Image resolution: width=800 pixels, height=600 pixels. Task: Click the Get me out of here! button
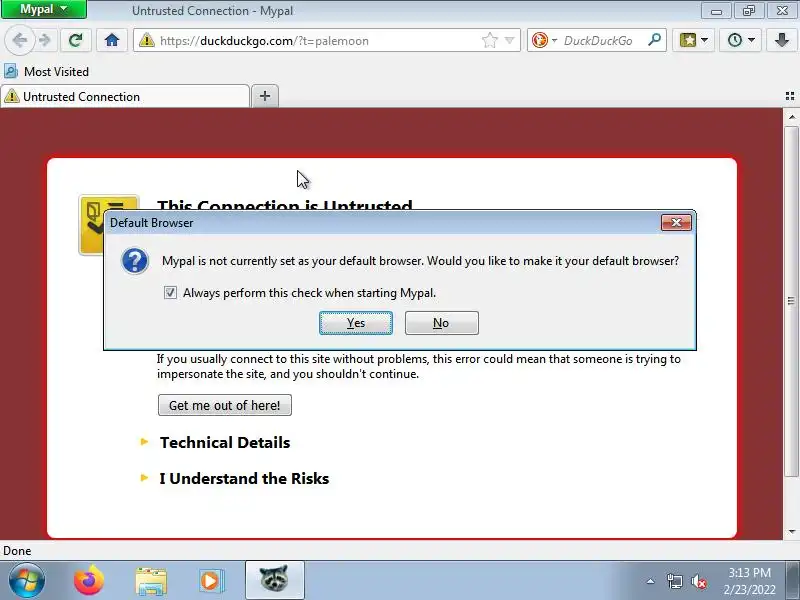(x=224, y=405)
